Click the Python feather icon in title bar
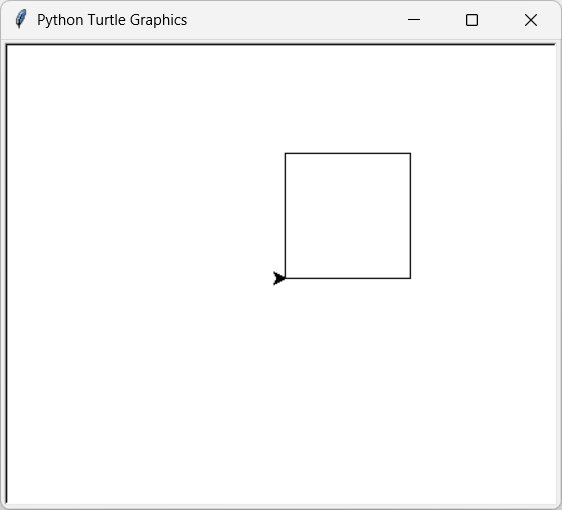 tap(21, 19)
